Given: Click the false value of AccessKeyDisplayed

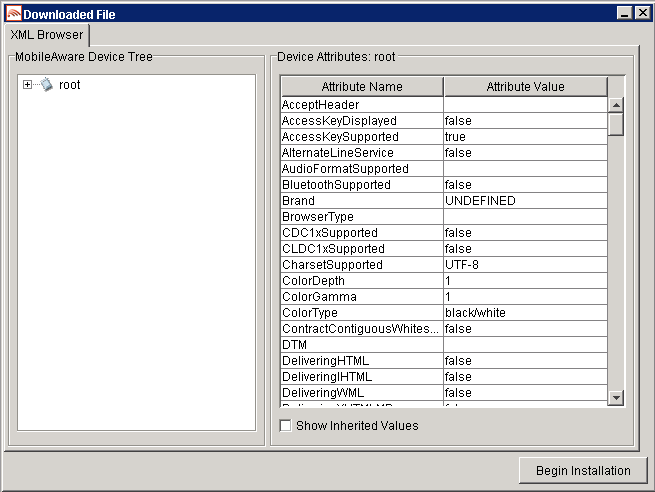Looking at the screenshot, I should coord(526,121).
